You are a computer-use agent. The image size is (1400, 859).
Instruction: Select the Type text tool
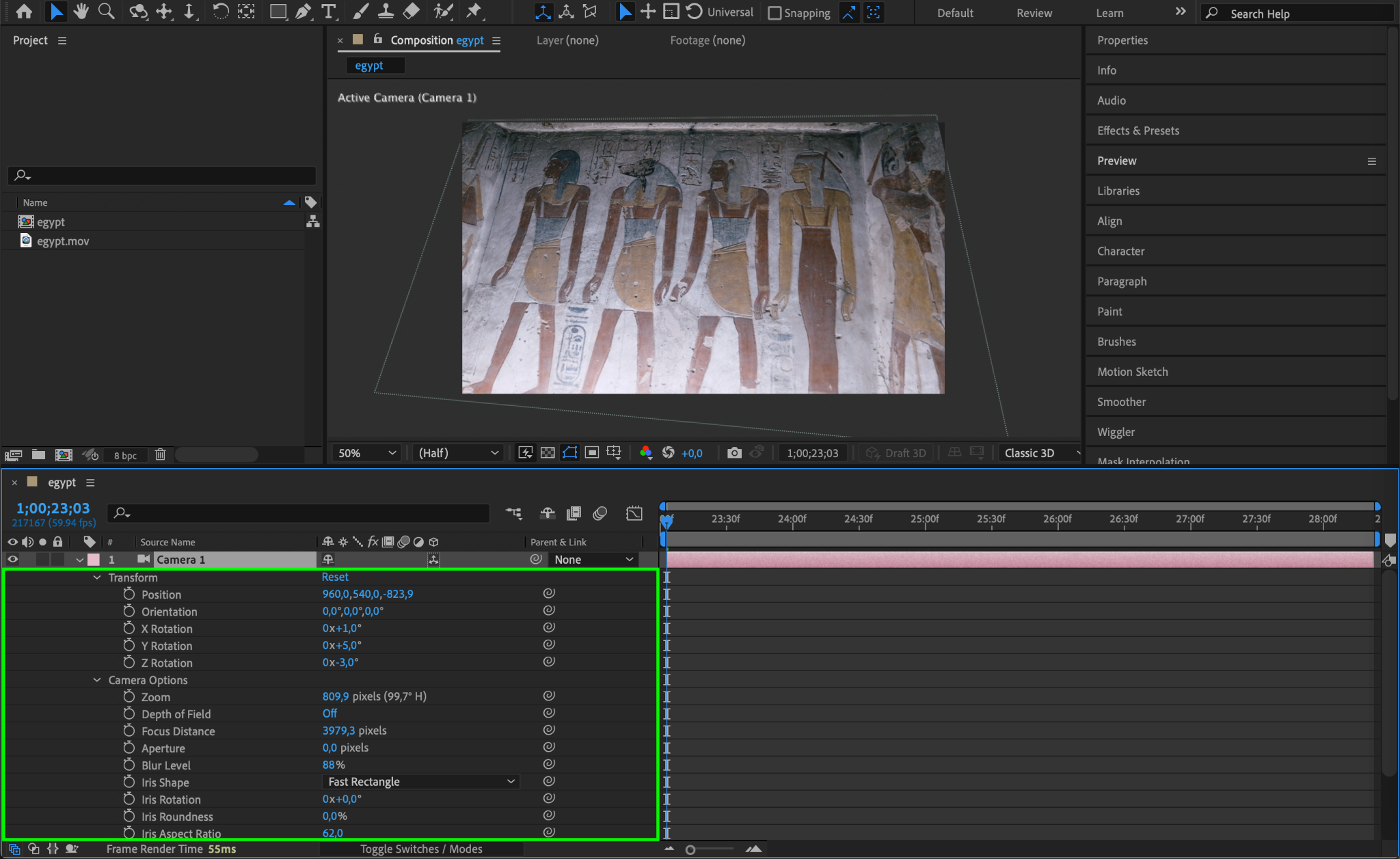(329, 11)
